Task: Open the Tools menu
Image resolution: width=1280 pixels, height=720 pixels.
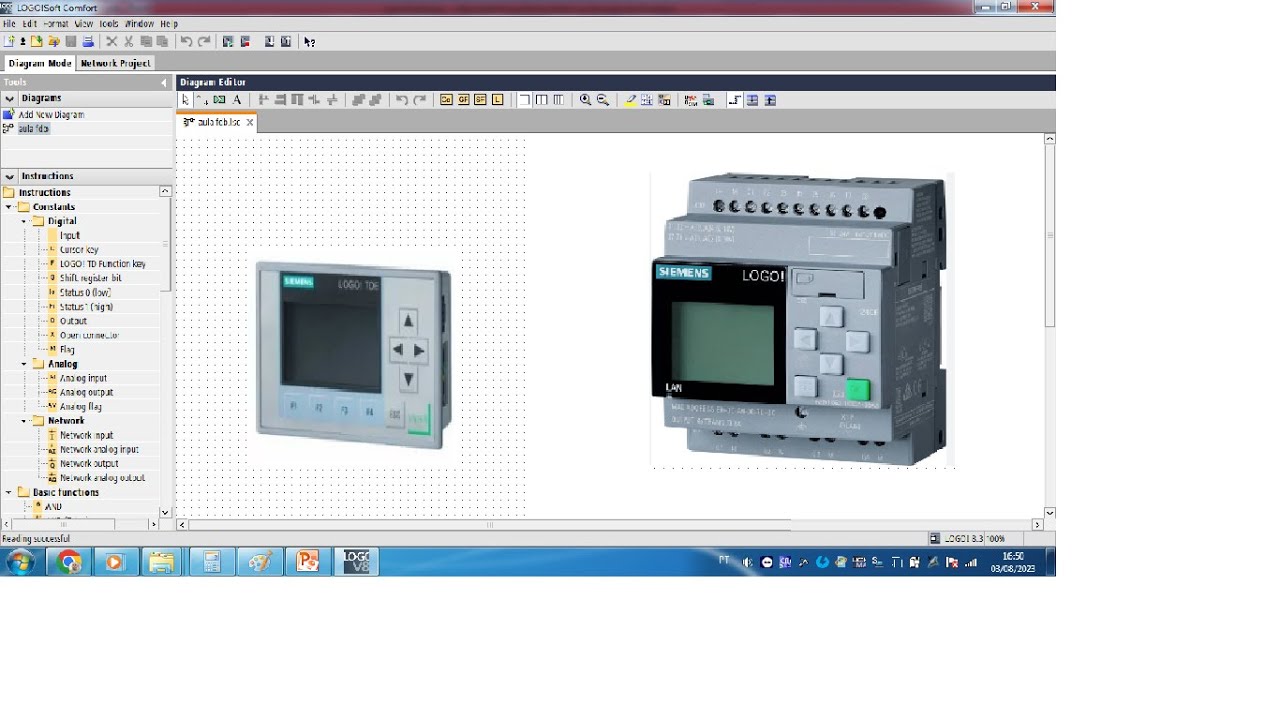Action: tap(109, 24)
